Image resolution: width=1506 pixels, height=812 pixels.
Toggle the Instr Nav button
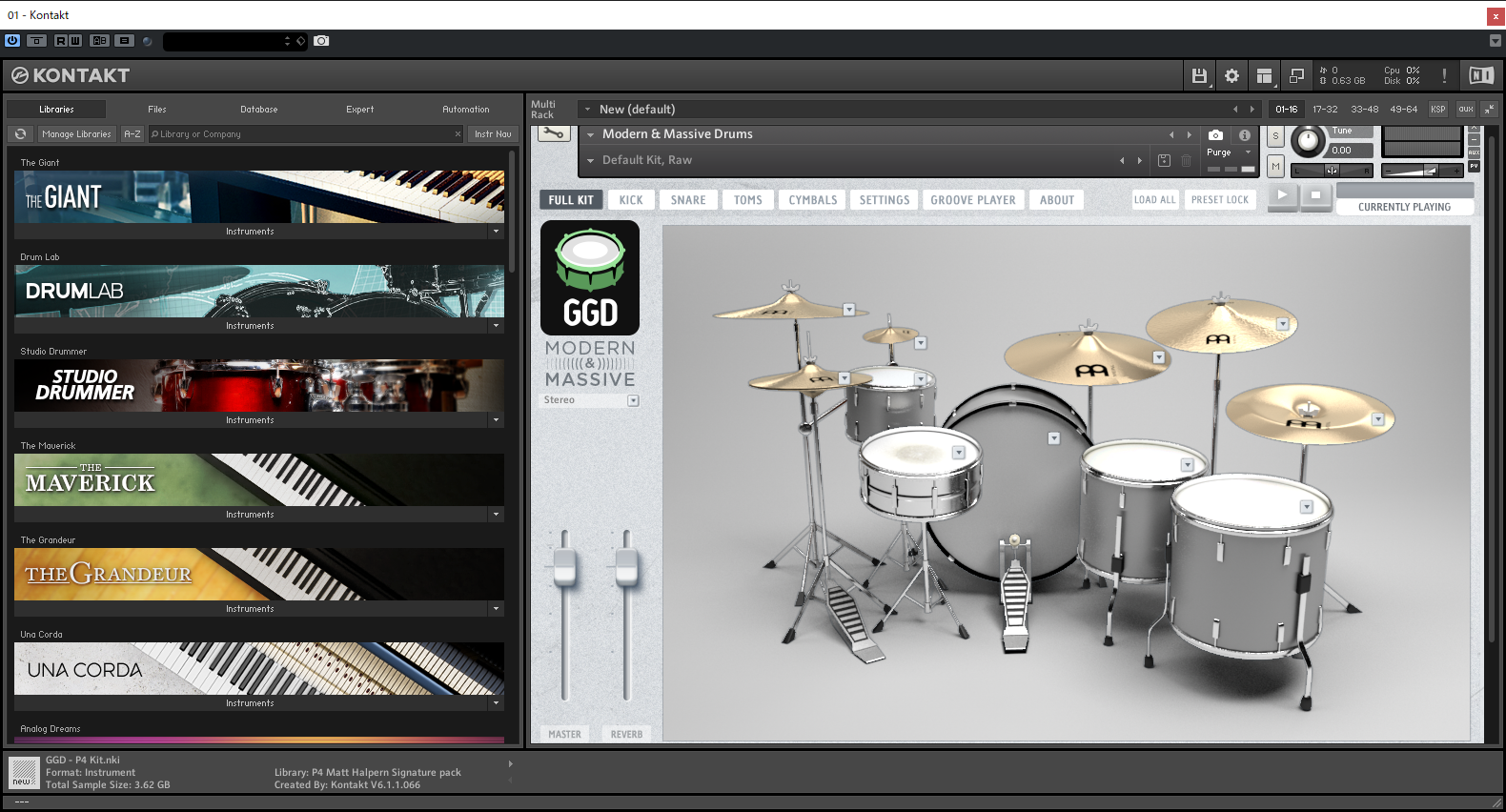(493, 134)
